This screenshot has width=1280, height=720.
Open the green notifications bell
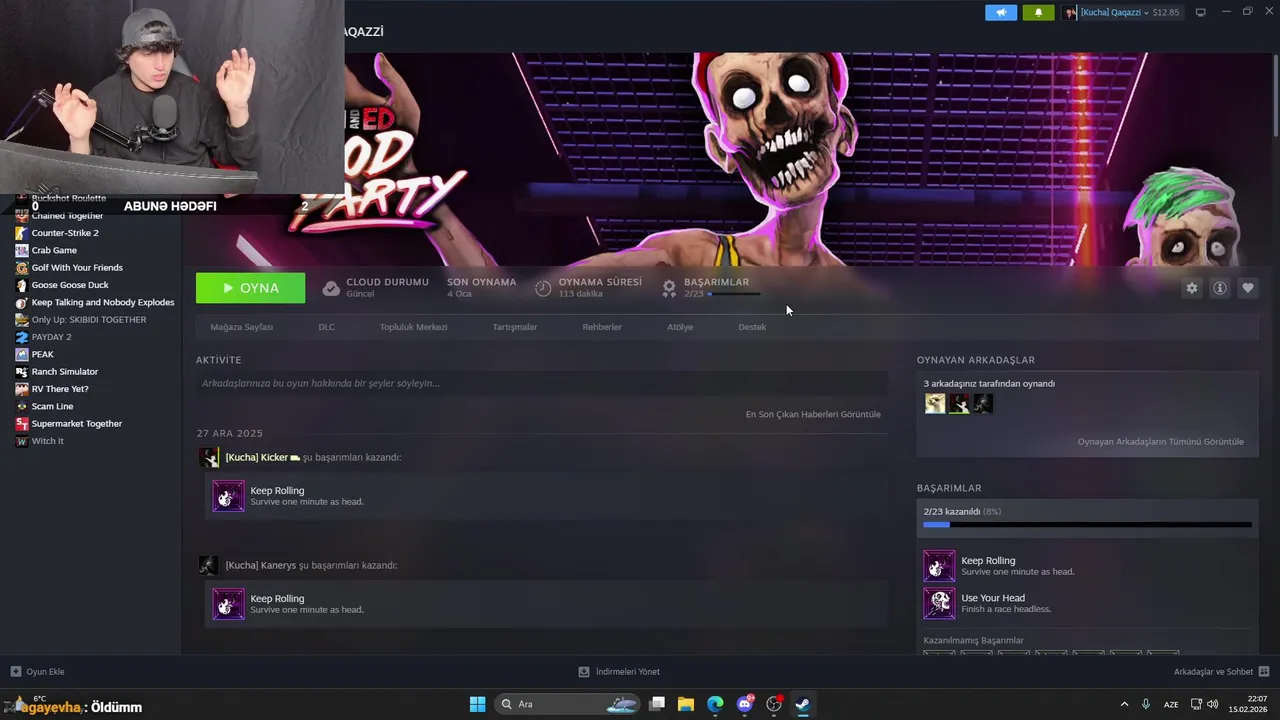coord(1038,12)
